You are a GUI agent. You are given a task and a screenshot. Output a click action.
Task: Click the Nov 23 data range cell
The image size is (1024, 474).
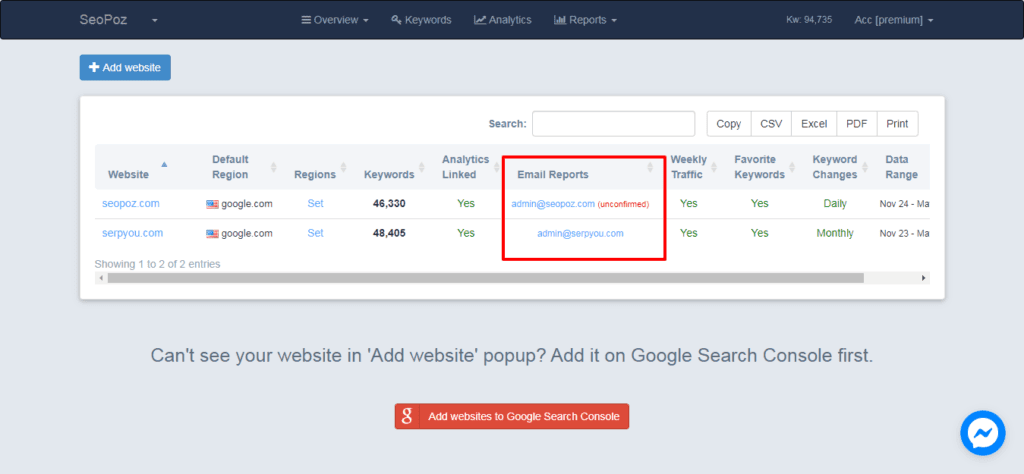904,234
